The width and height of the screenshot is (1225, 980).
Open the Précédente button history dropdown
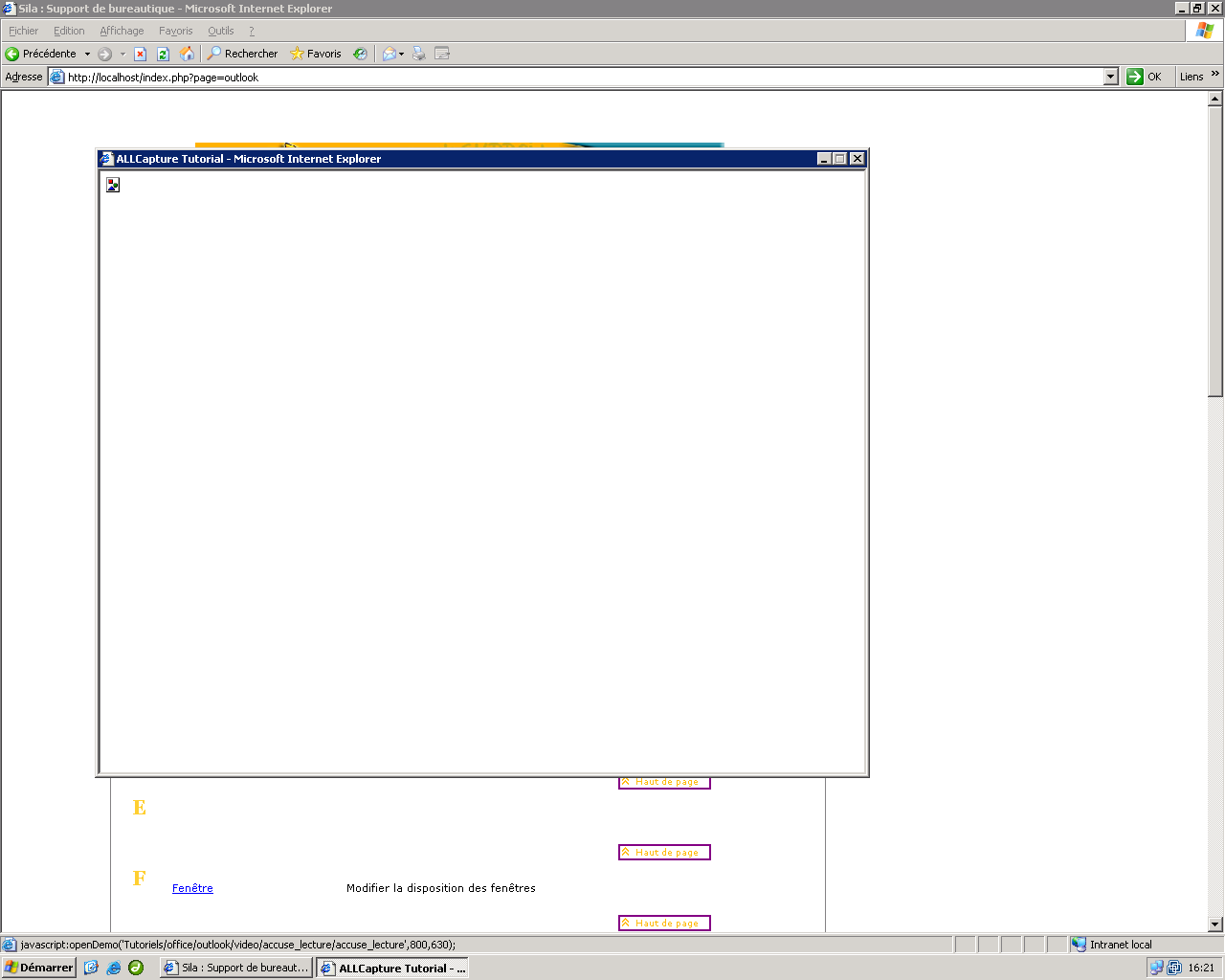(x=87, y=54)
